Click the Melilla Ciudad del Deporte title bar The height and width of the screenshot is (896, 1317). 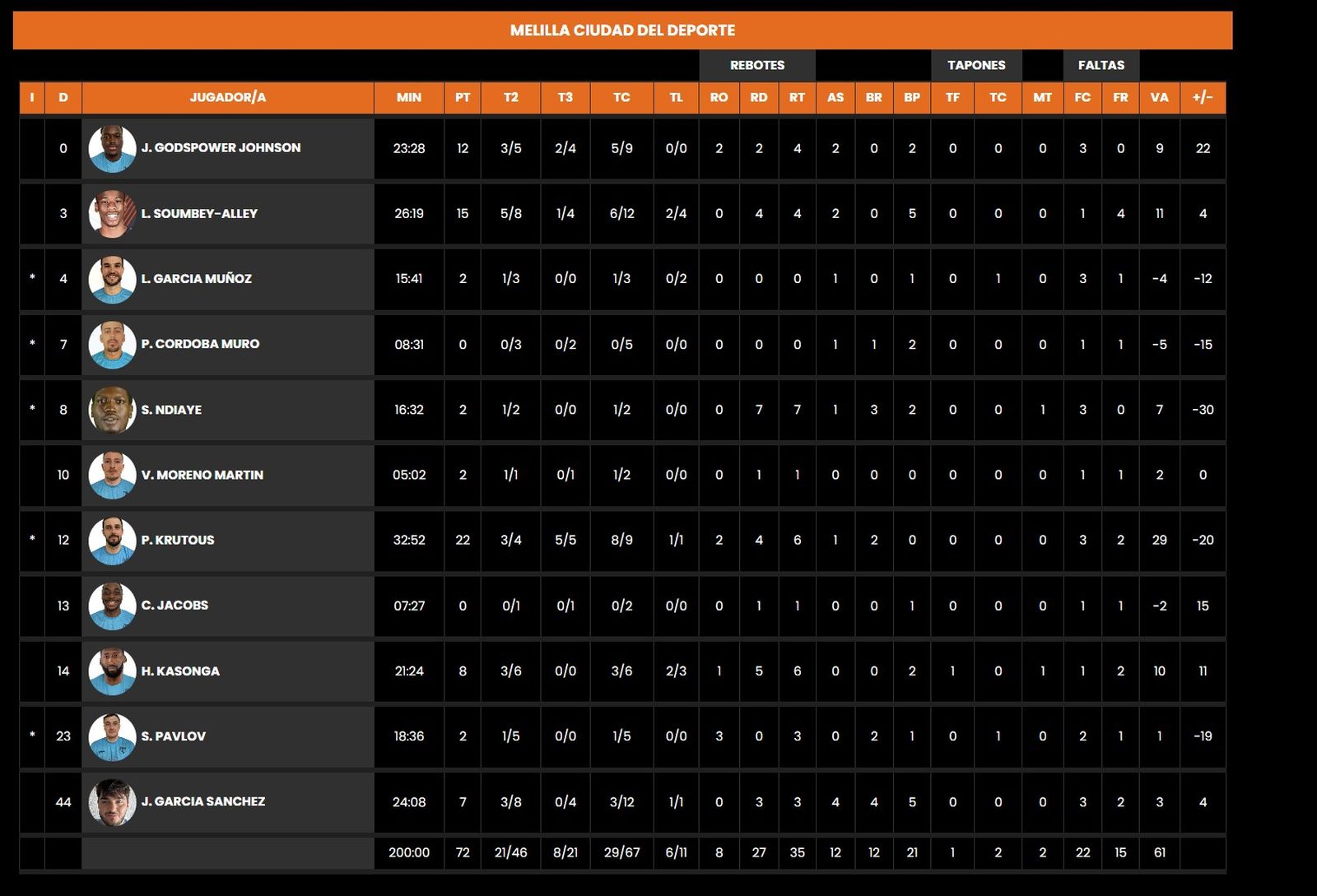[622, 30]
